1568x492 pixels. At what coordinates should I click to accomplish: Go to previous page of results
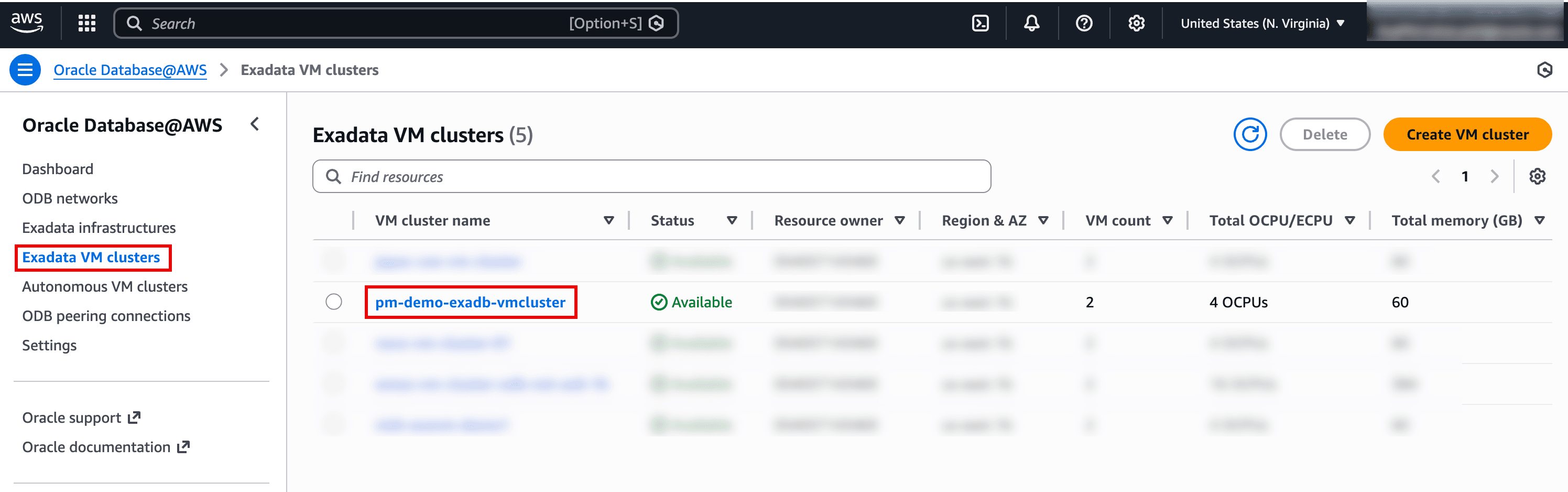(1436, 177)
